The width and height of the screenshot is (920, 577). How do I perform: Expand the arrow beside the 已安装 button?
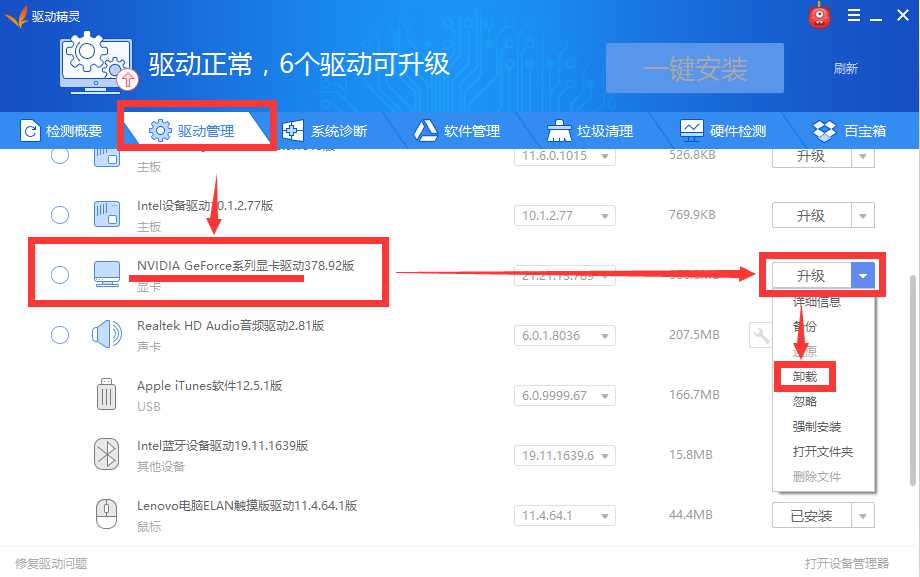(x=862, y=516)
